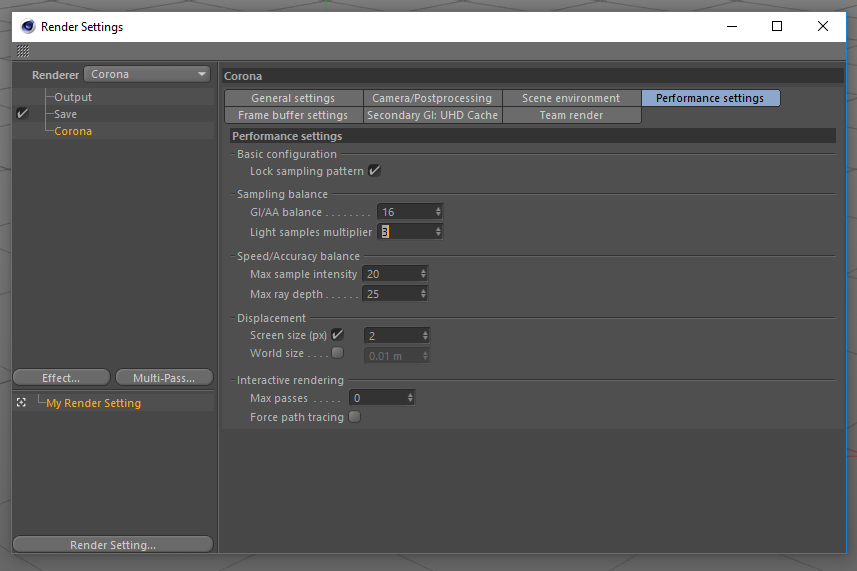Image resolution: width=857 pixels, height=571 pixels.
Task: Click the target icon beside My Render Setting
Action: coord(21,403)
